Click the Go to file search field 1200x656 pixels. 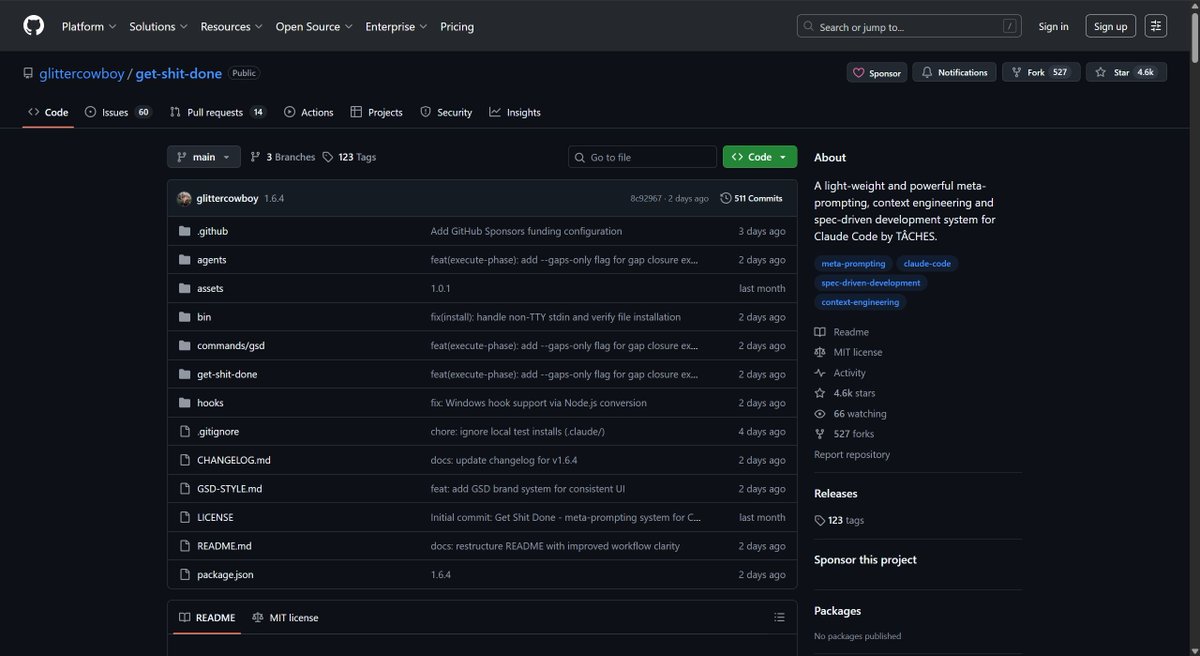point(643,157)
